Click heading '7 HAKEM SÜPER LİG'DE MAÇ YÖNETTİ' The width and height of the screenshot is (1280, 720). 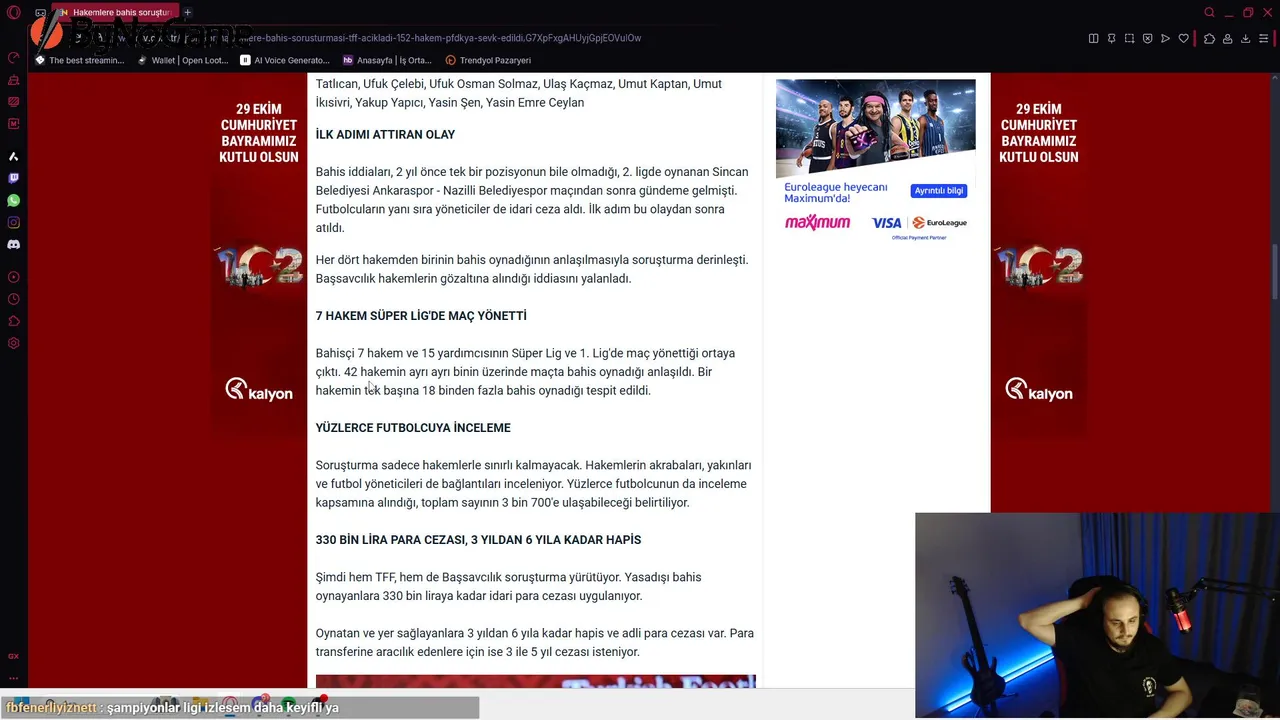[x=421, y=316]
